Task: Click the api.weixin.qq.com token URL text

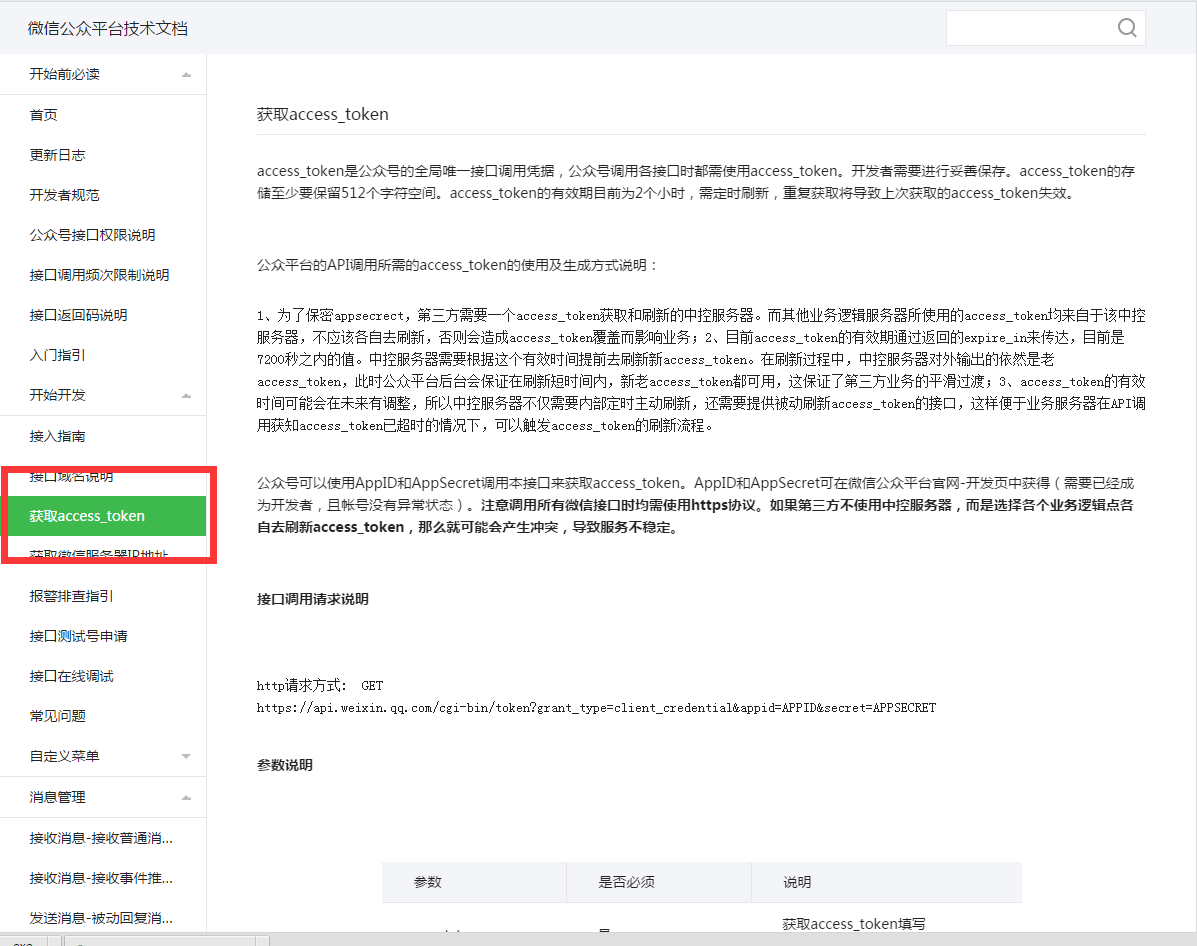Action: (x=596, y=708)
